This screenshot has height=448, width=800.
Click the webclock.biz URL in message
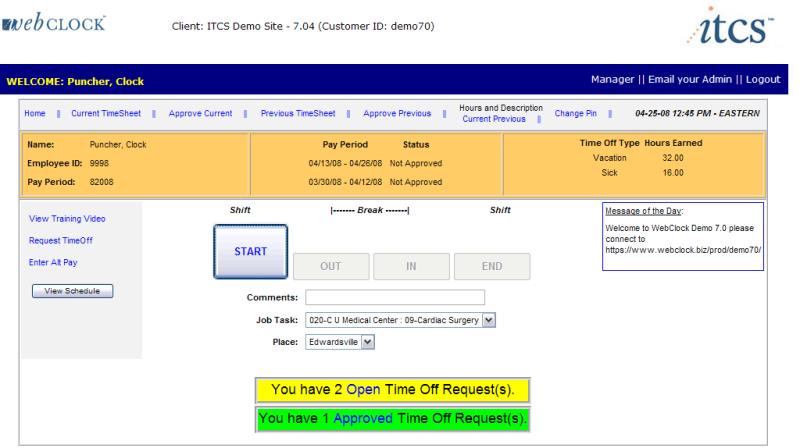[683, 250]
